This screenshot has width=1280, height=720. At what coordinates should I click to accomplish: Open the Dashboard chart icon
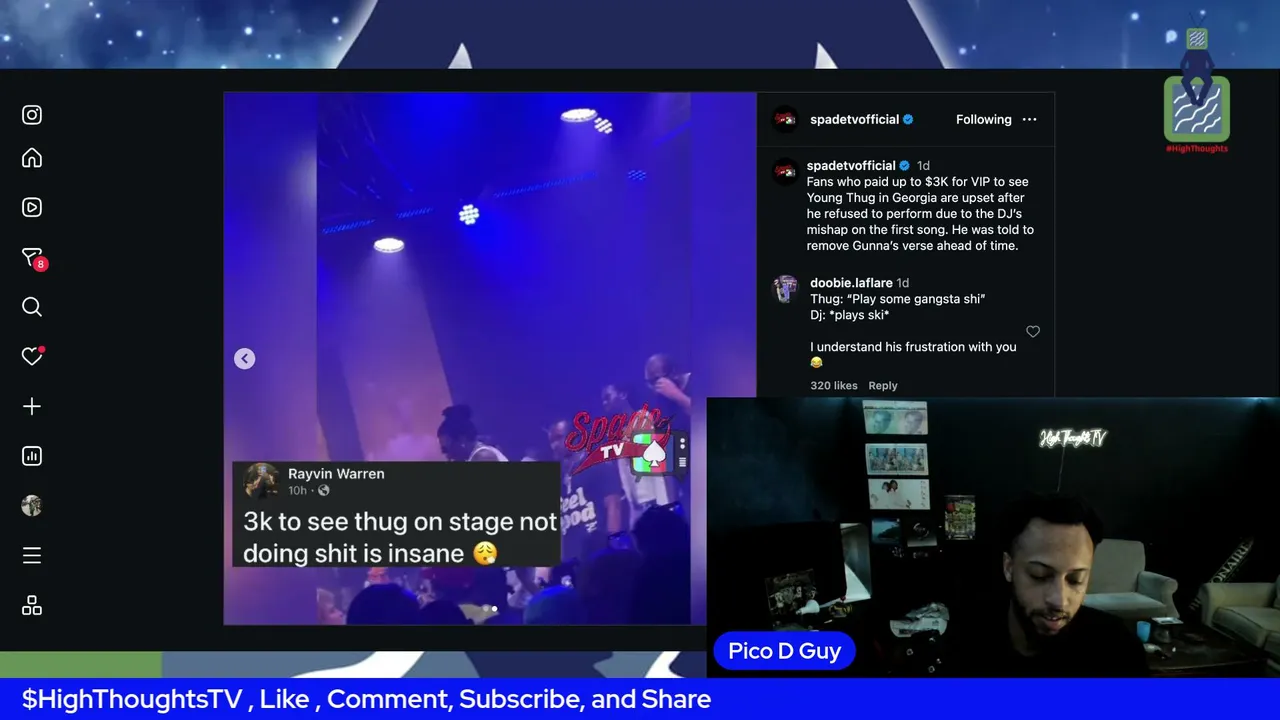pos(32,456)
